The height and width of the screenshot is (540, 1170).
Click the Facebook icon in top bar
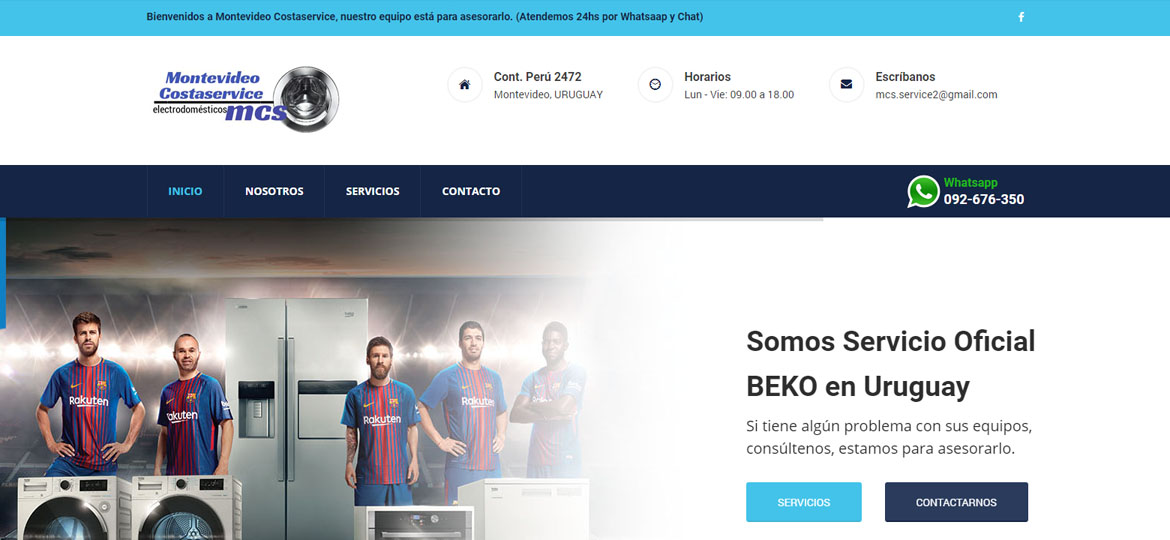[1021, 17]
